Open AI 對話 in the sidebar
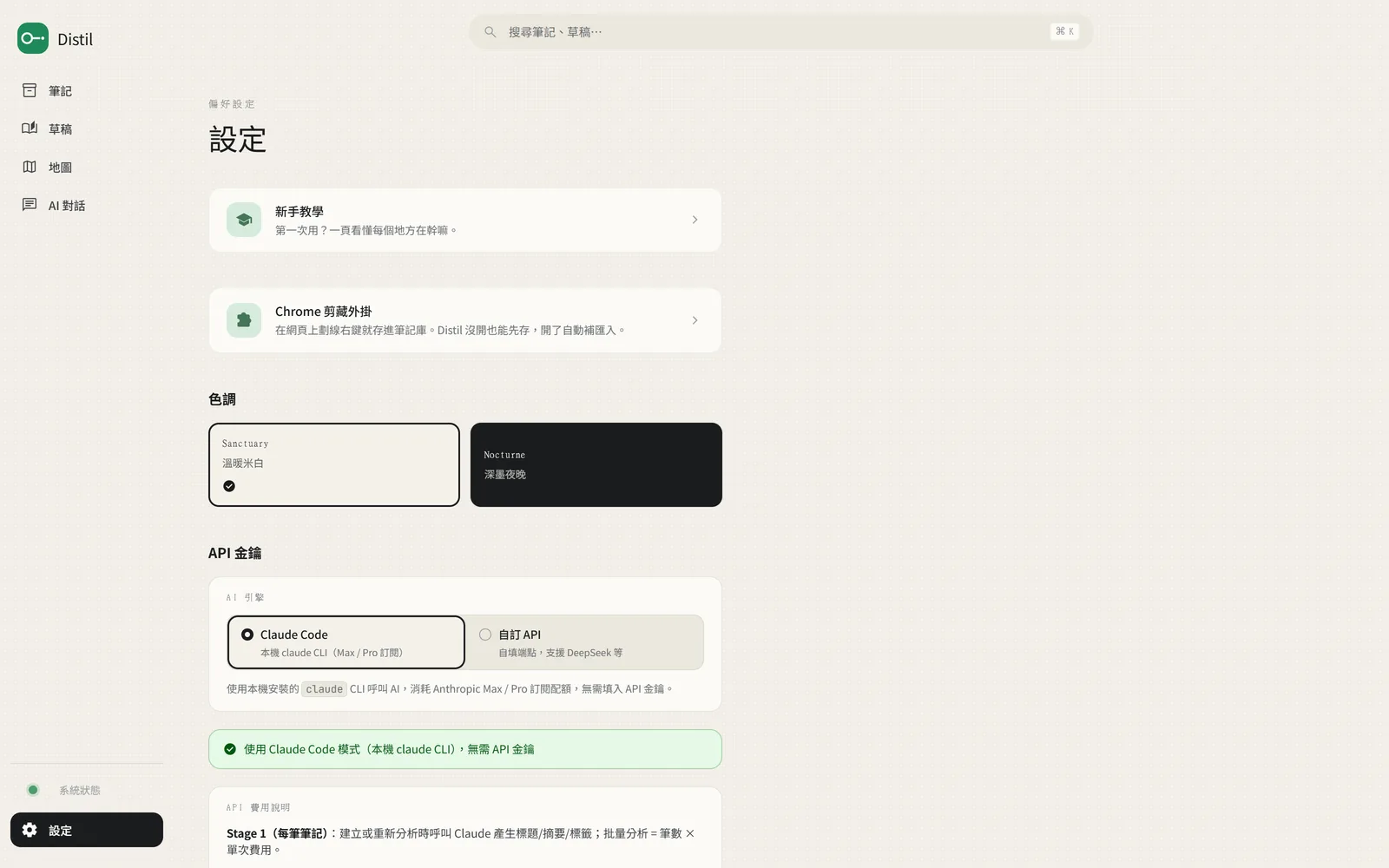1389x868 pixels. click(87, 206)
